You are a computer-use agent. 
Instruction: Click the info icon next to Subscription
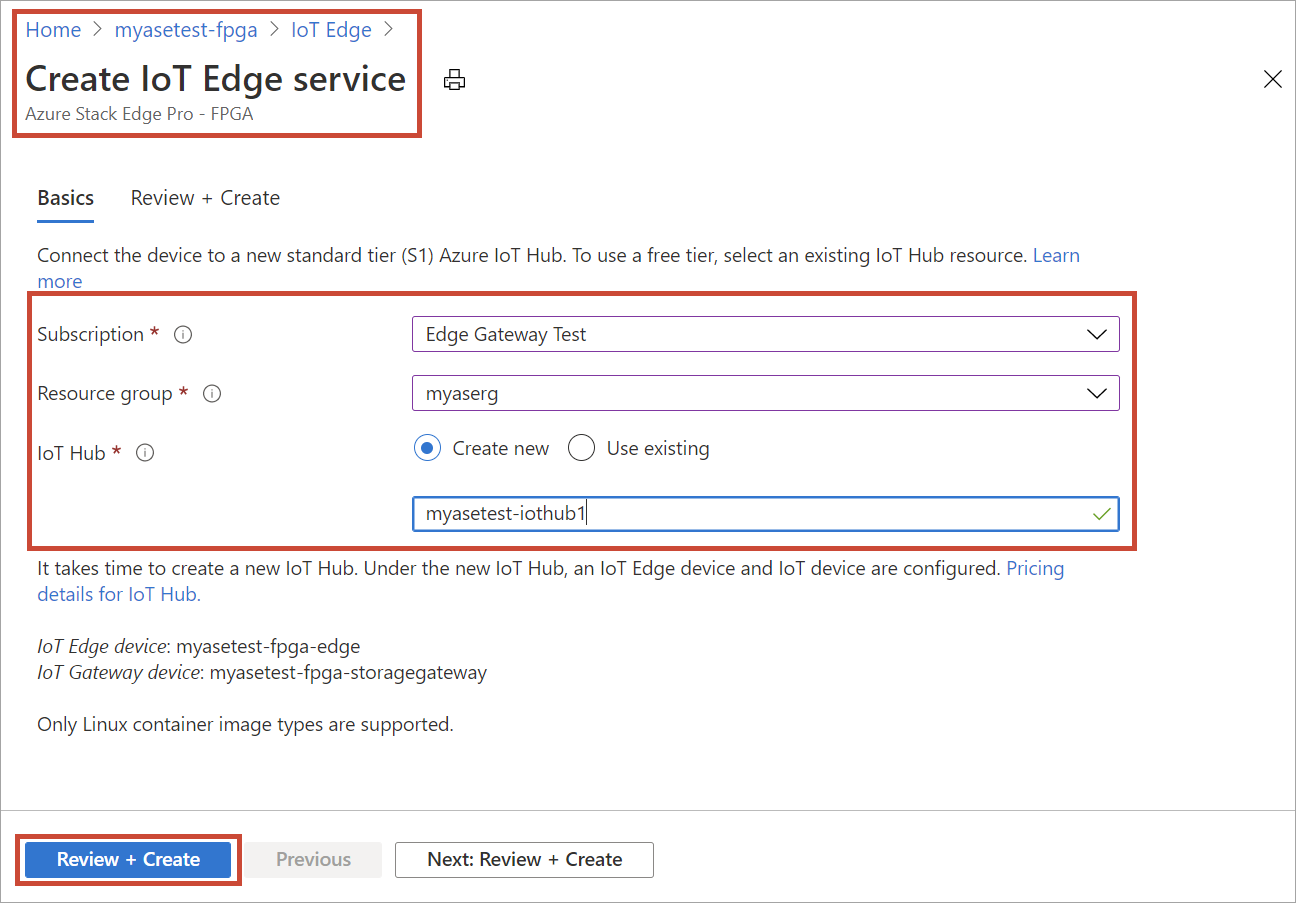point(183,335)
